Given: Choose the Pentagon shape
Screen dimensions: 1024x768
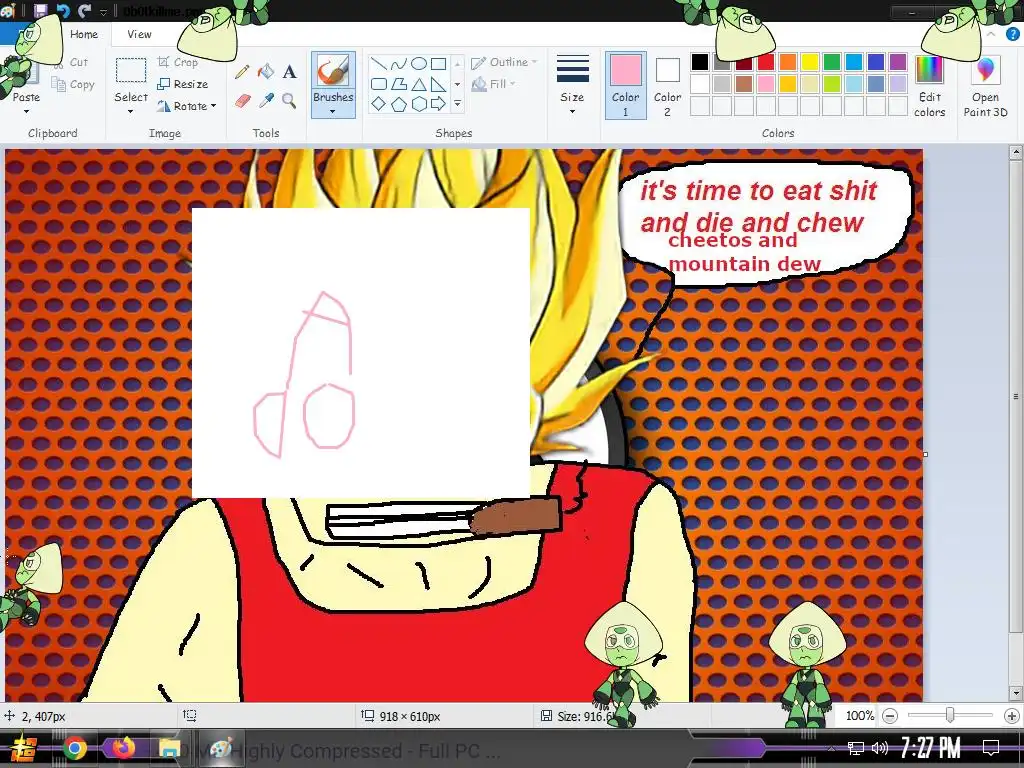Looking at the screenshot, I should pos(398,103).
